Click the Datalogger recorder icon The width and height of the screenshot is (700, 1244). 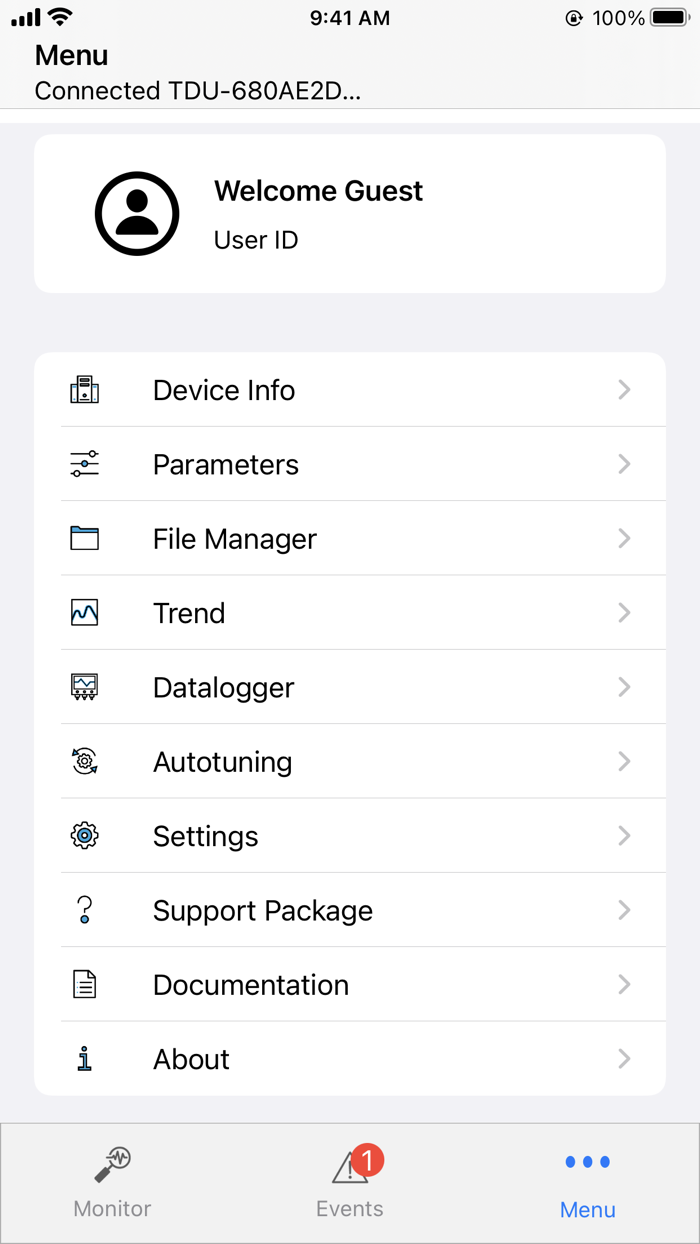click(84, 686)
